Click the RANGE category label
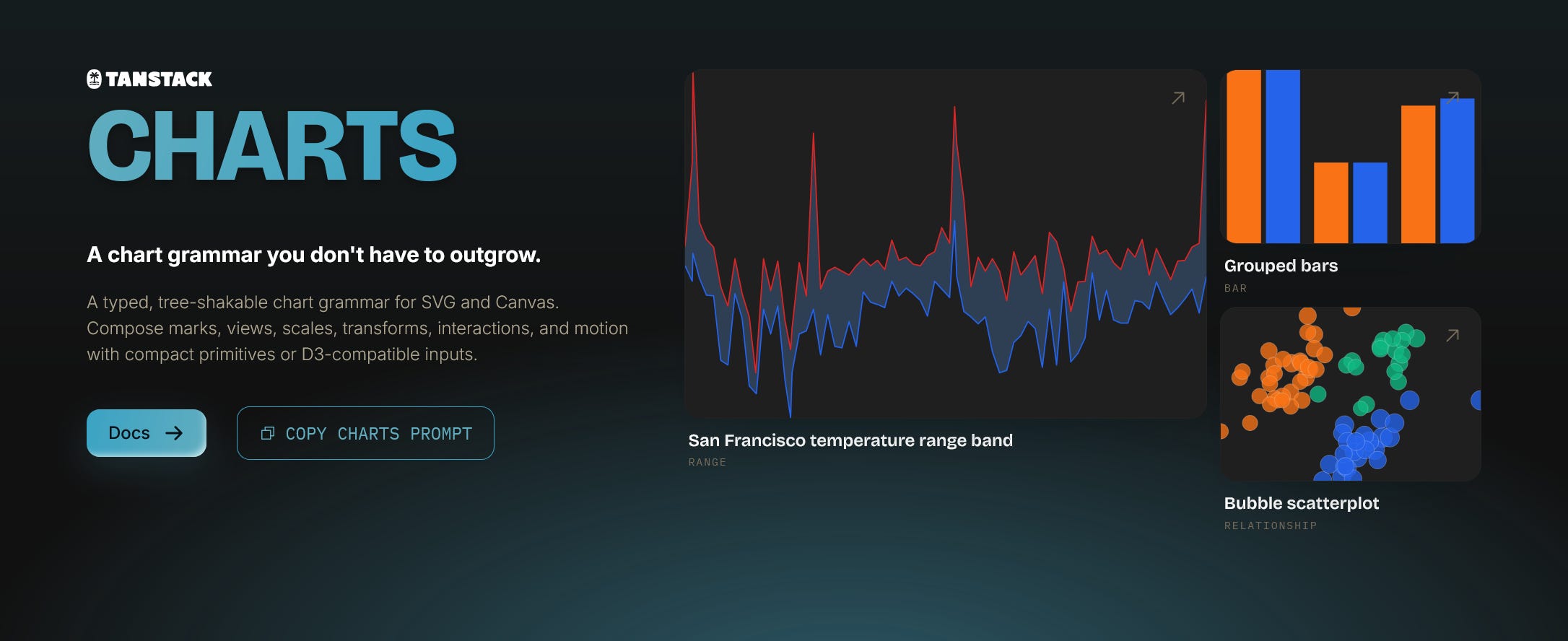This screenshot has width=1568, height=641. [x=707, y=462]
